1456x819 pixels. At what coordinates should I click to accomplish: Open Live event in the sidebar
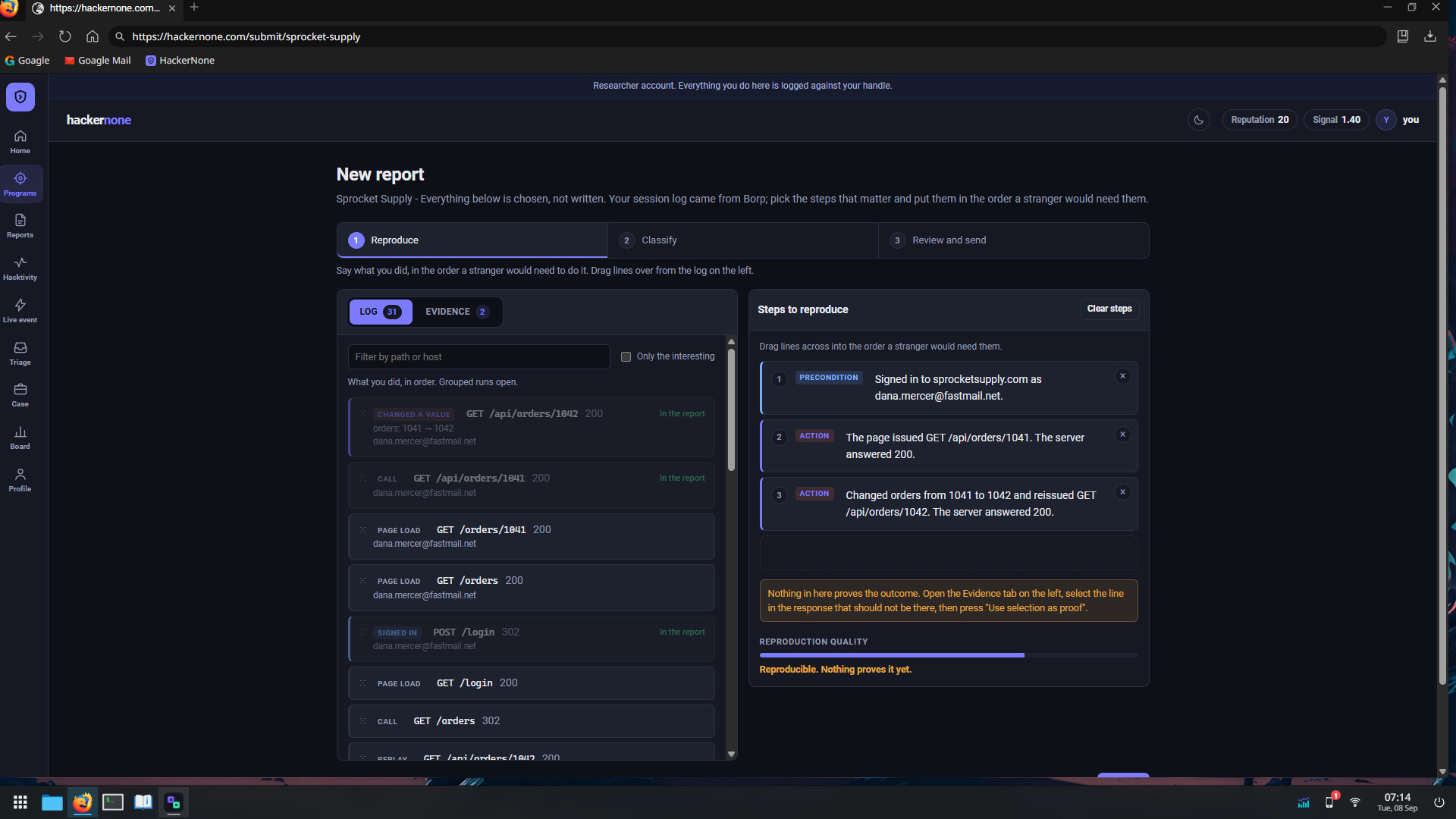20,311
